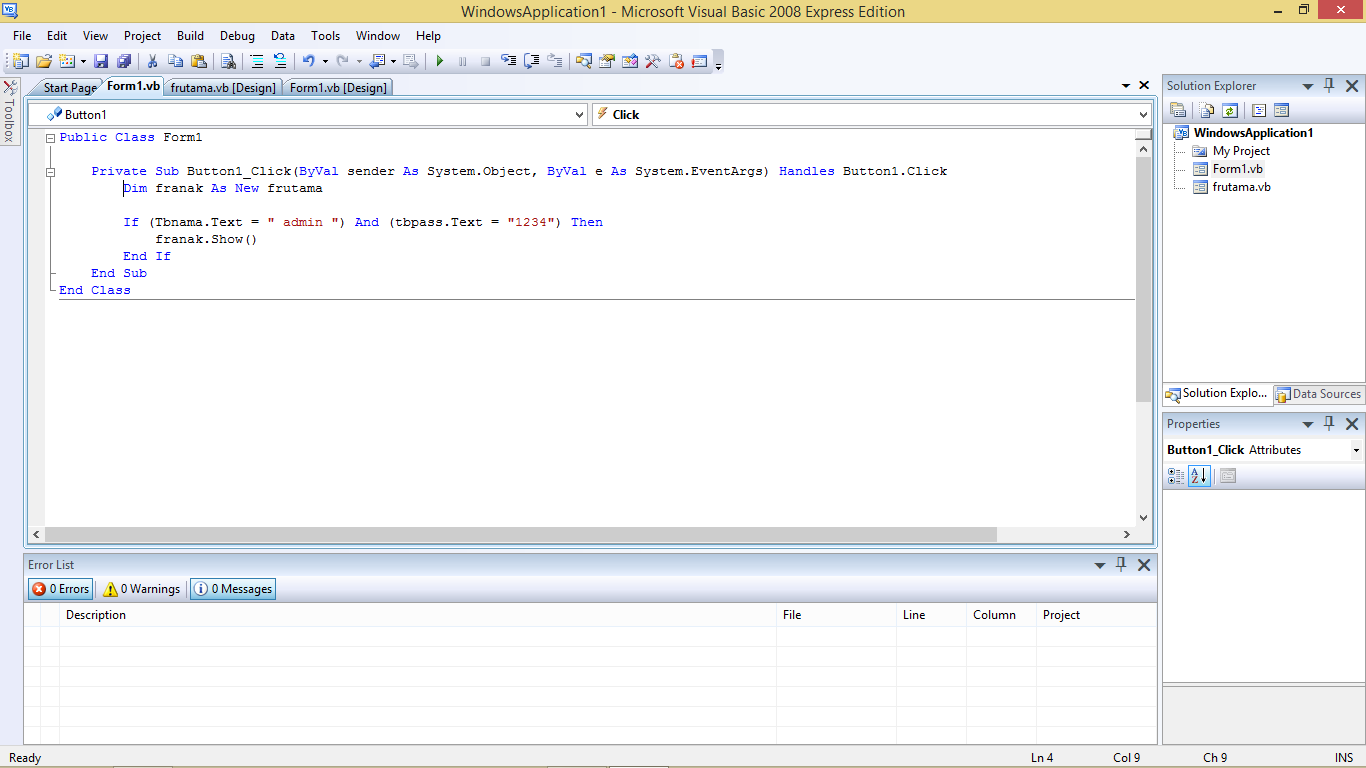Switch to the frutama.vb [Design] tab

(x=223, y=88)
